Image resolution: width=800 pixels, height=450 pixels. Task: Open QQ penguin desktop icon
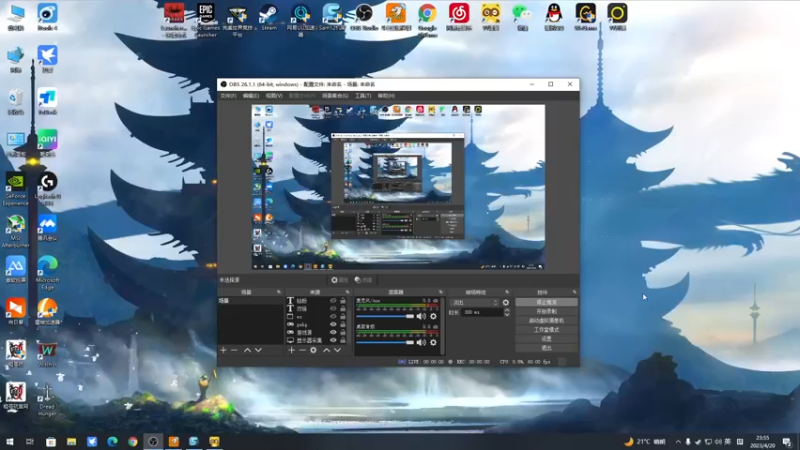[x=554, y=17]
